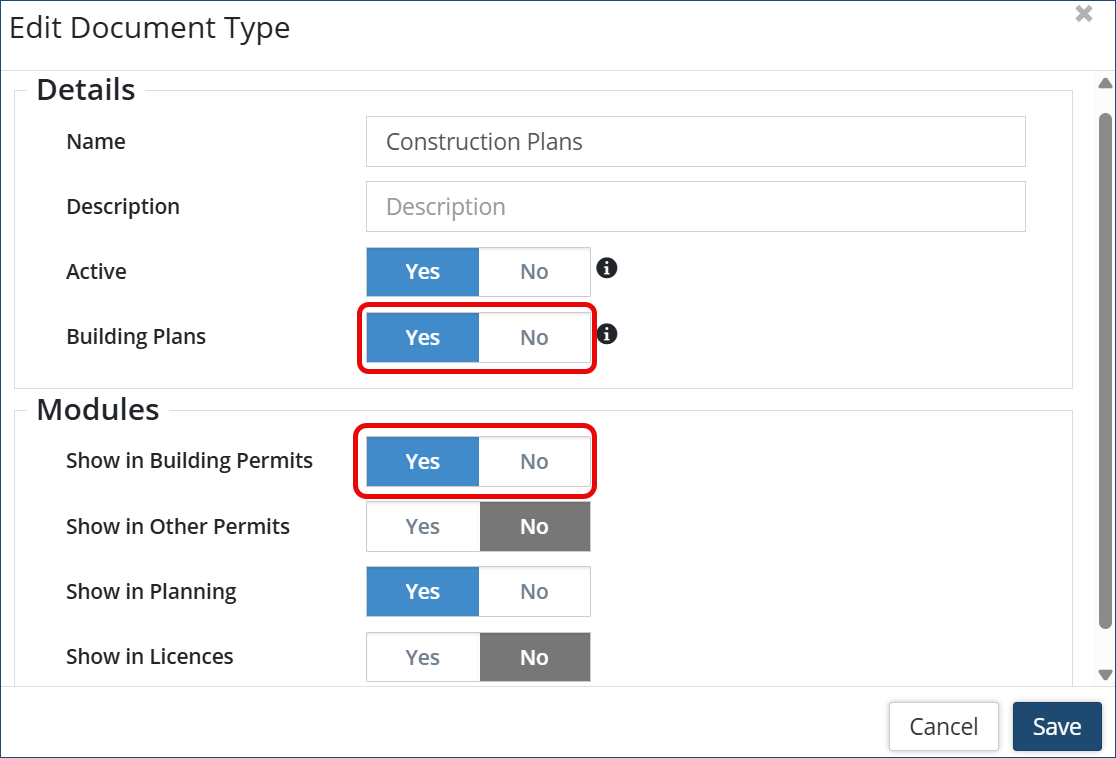Click info icon next to Active toggle
1116x758 pixels.
click(x=606, y=268)
